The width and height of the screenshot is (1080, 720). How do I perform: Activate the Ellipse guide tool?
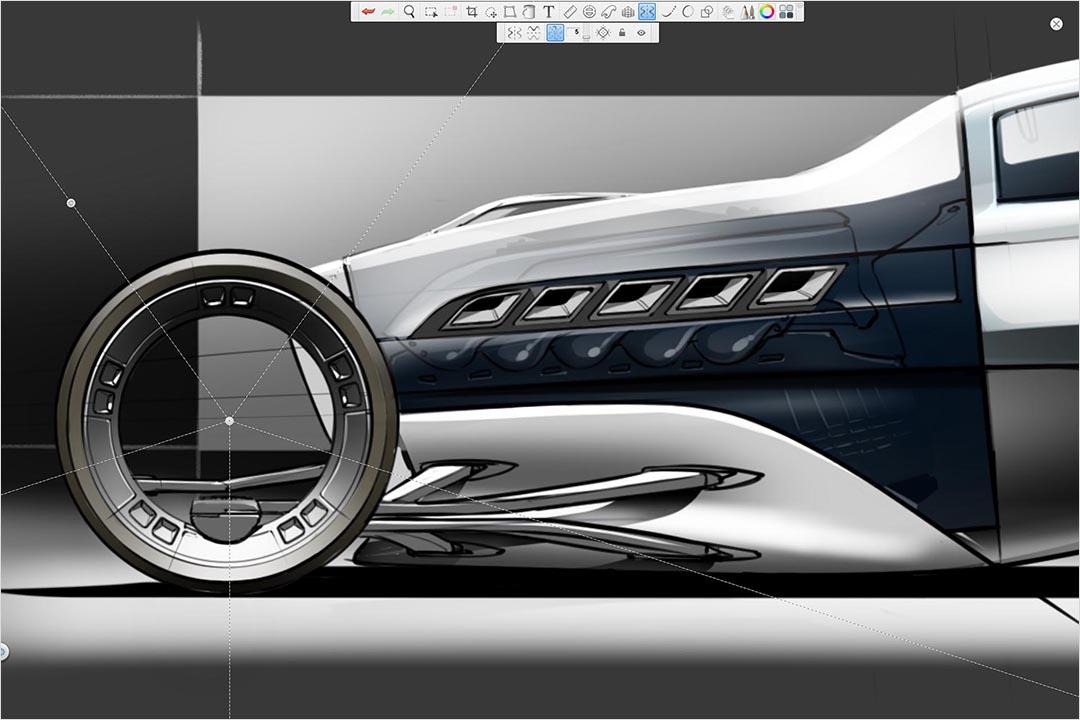588,9
